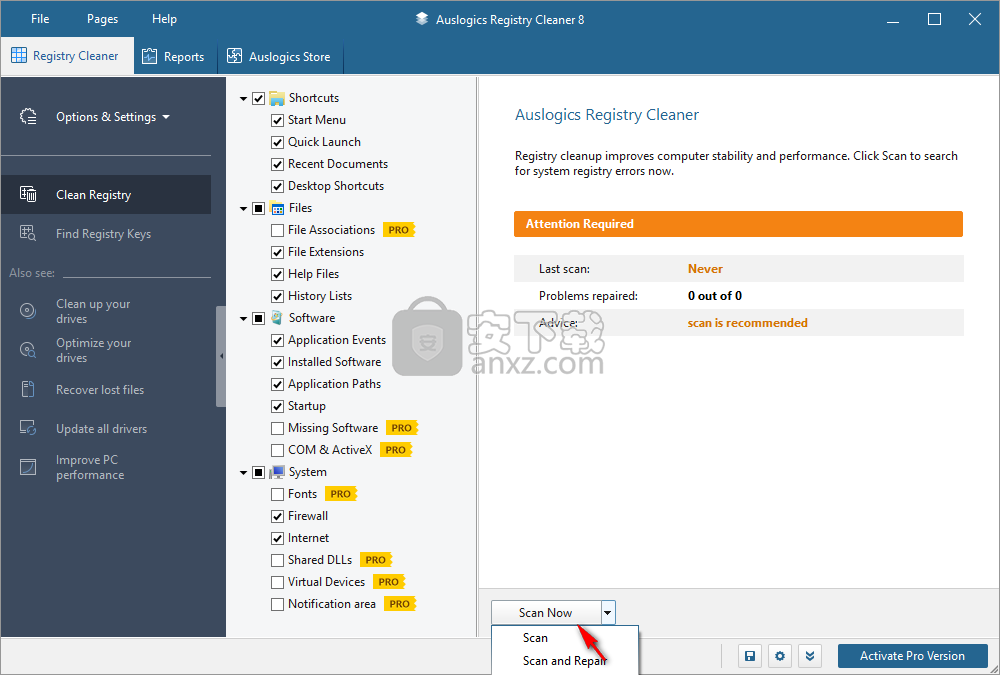Enable the COM & ActiveX checkbox
Viewport: 1000px width, 675px height.
pos(277,450)
